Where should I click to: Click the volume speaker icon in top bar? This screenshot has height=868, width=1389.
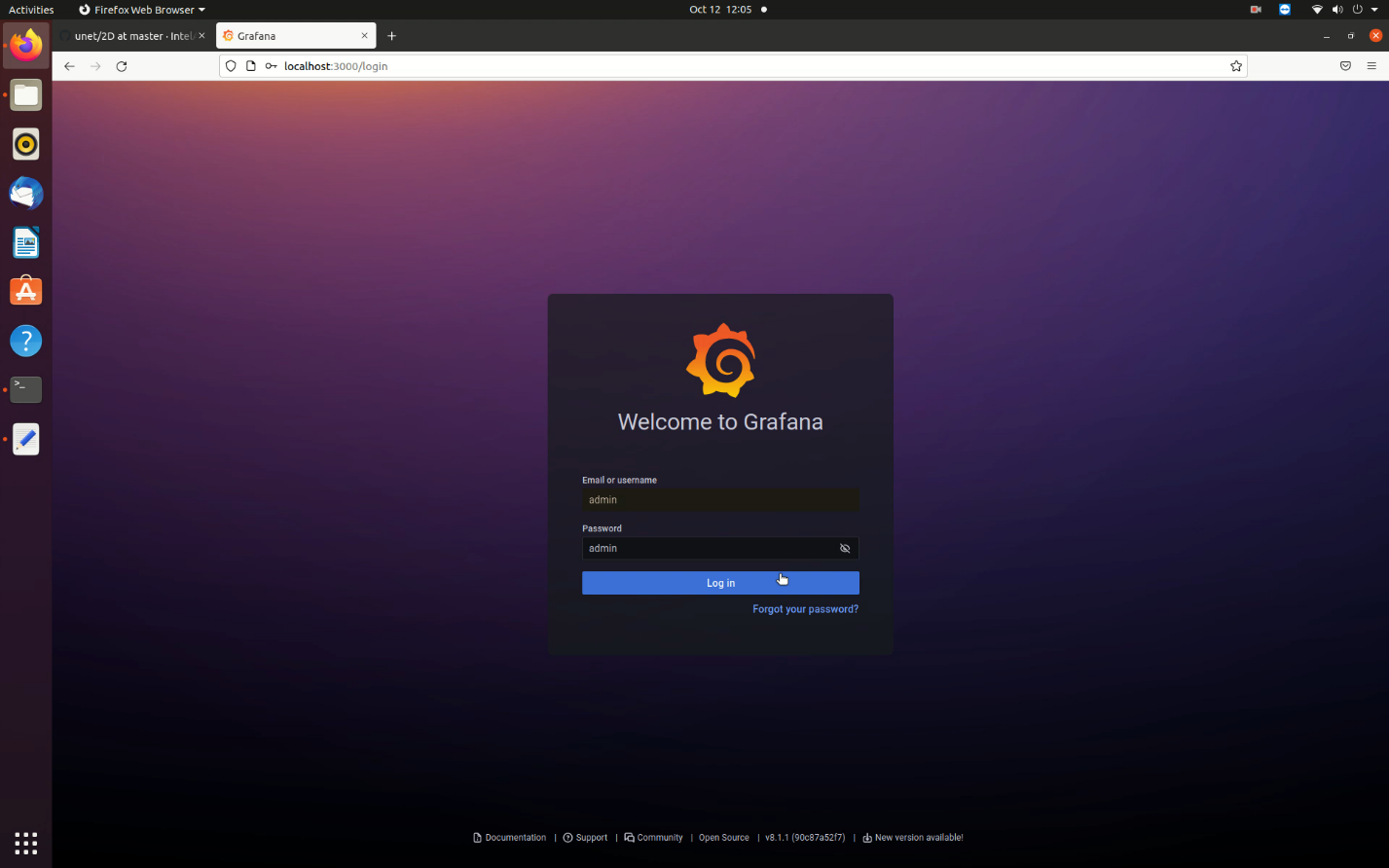1337,10
